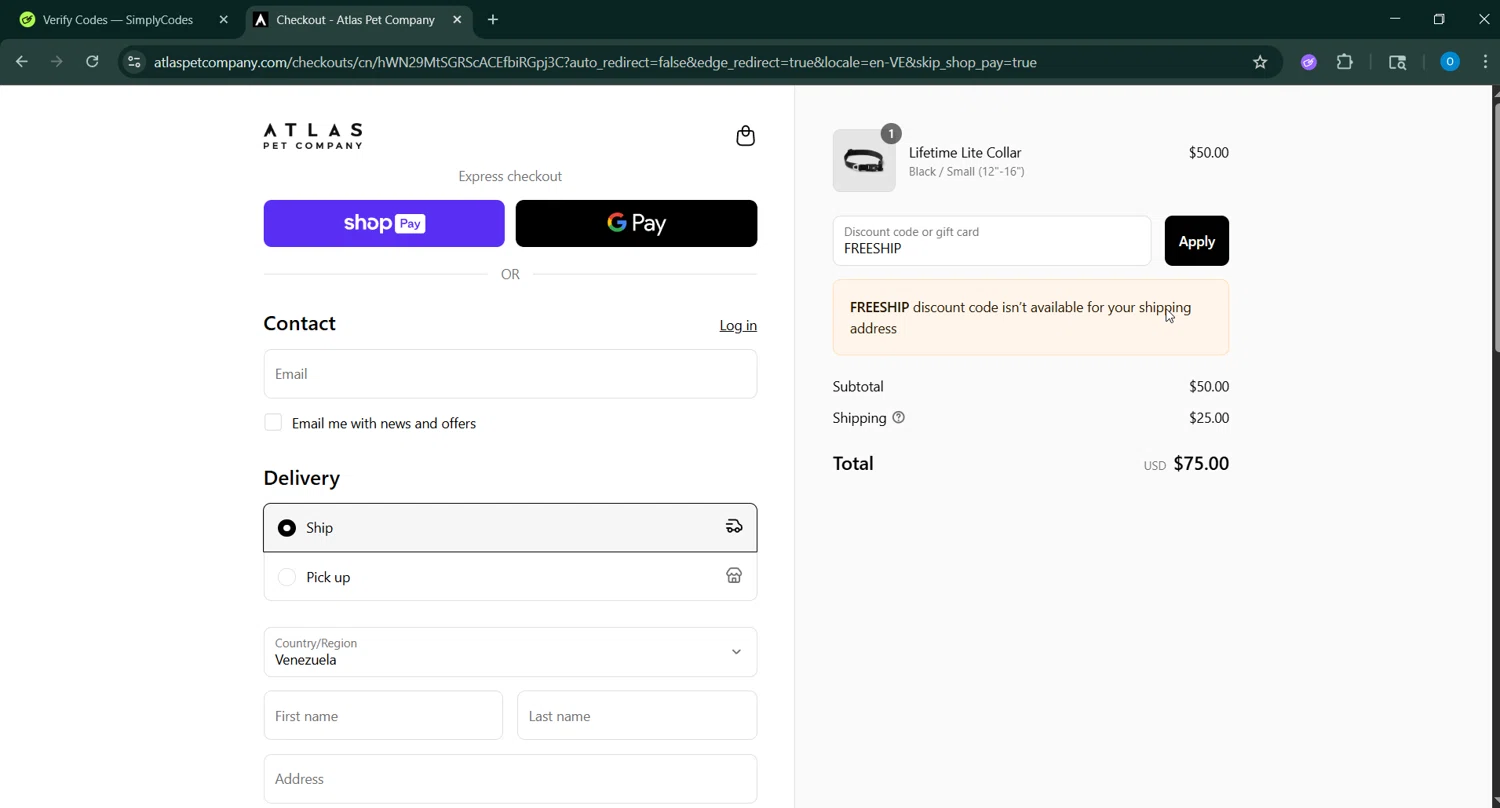
Task: Click the Lifetime Lite Collar product name
Action: (965, 152)
